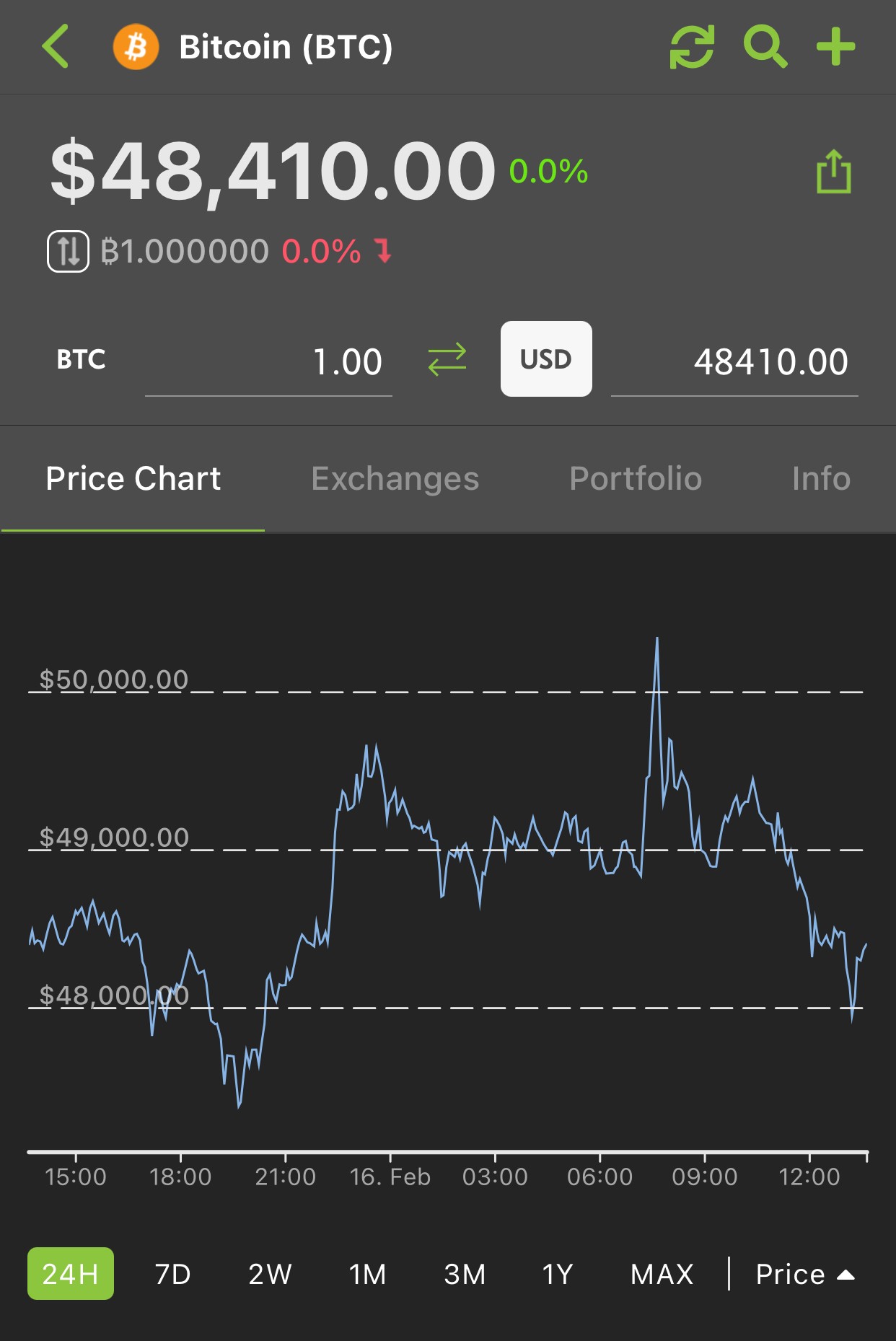Open search with the magnifier icon

coord(765,47)
